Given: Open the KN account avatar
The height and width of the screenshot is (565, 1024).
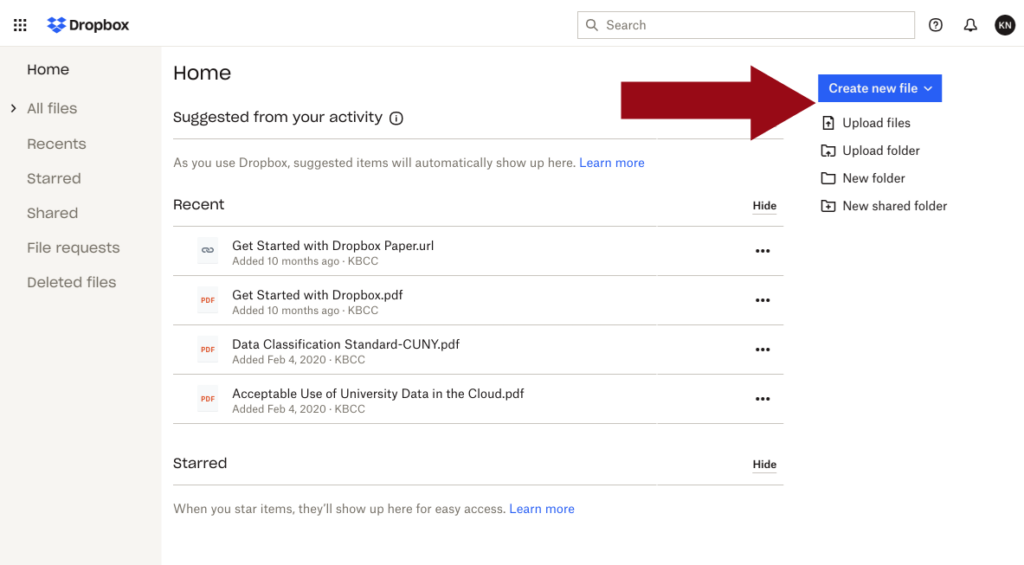Looking at the screenshot, I should point(1005,25).
